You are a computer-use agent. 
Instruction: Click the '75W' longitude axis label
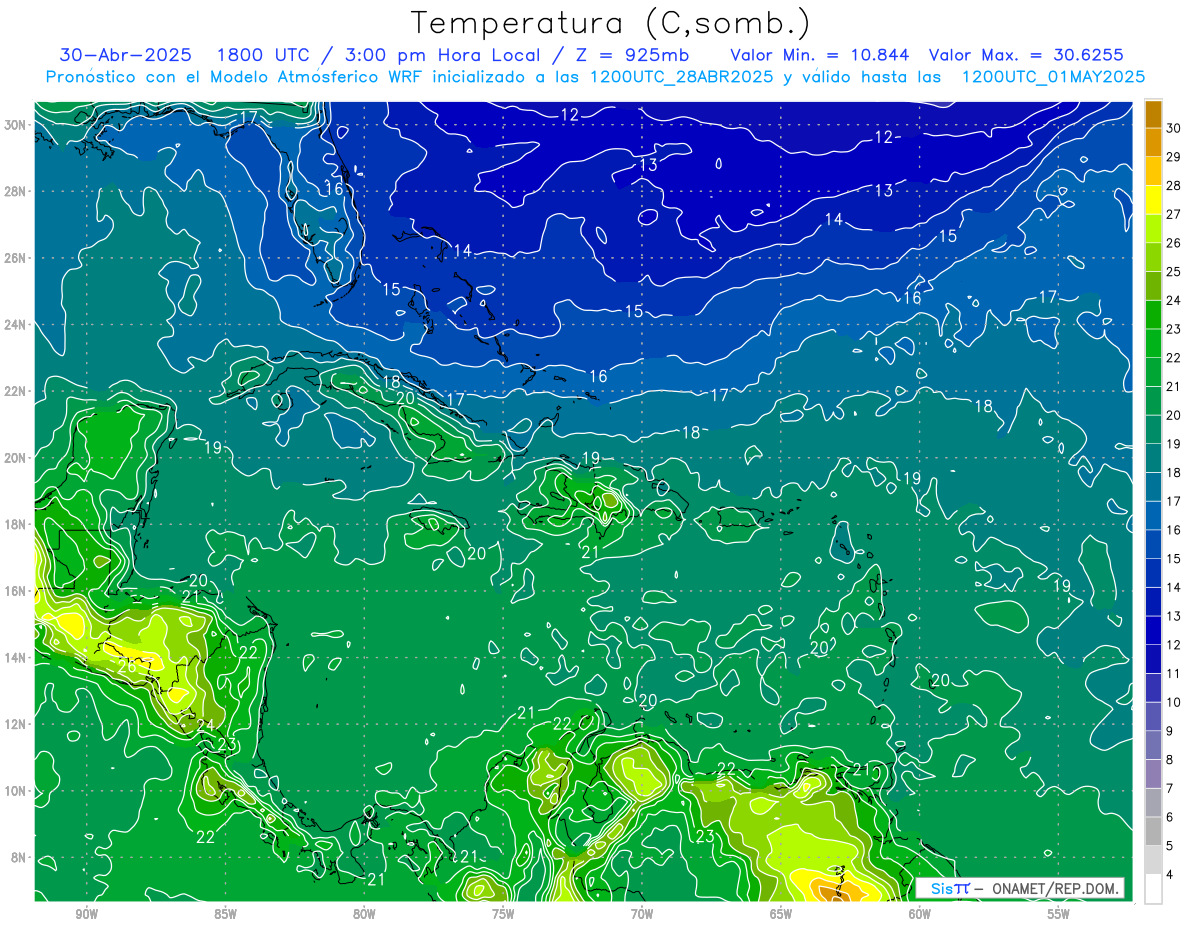502,914
